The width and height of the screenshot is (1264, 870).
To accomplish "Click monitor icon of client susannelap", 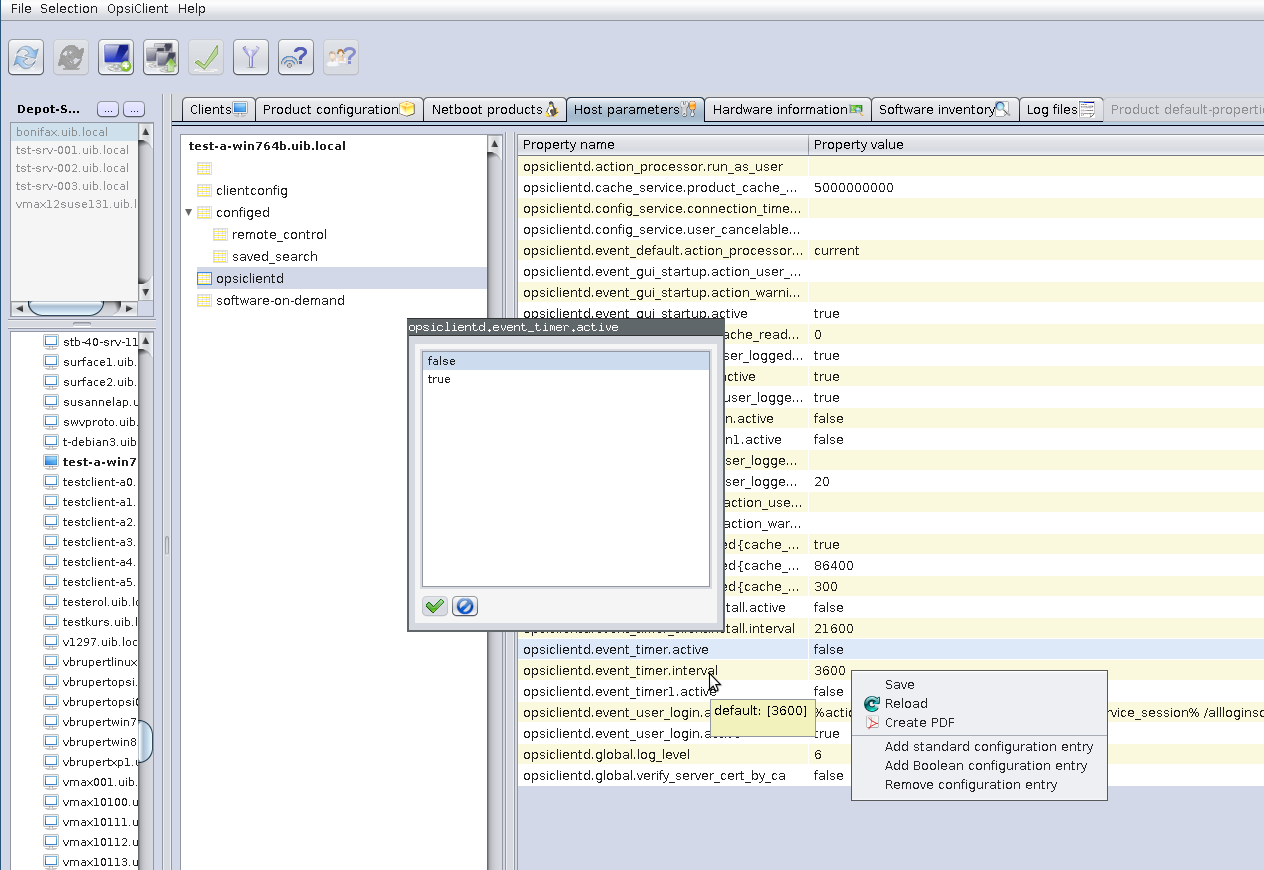I will [51, 402].
